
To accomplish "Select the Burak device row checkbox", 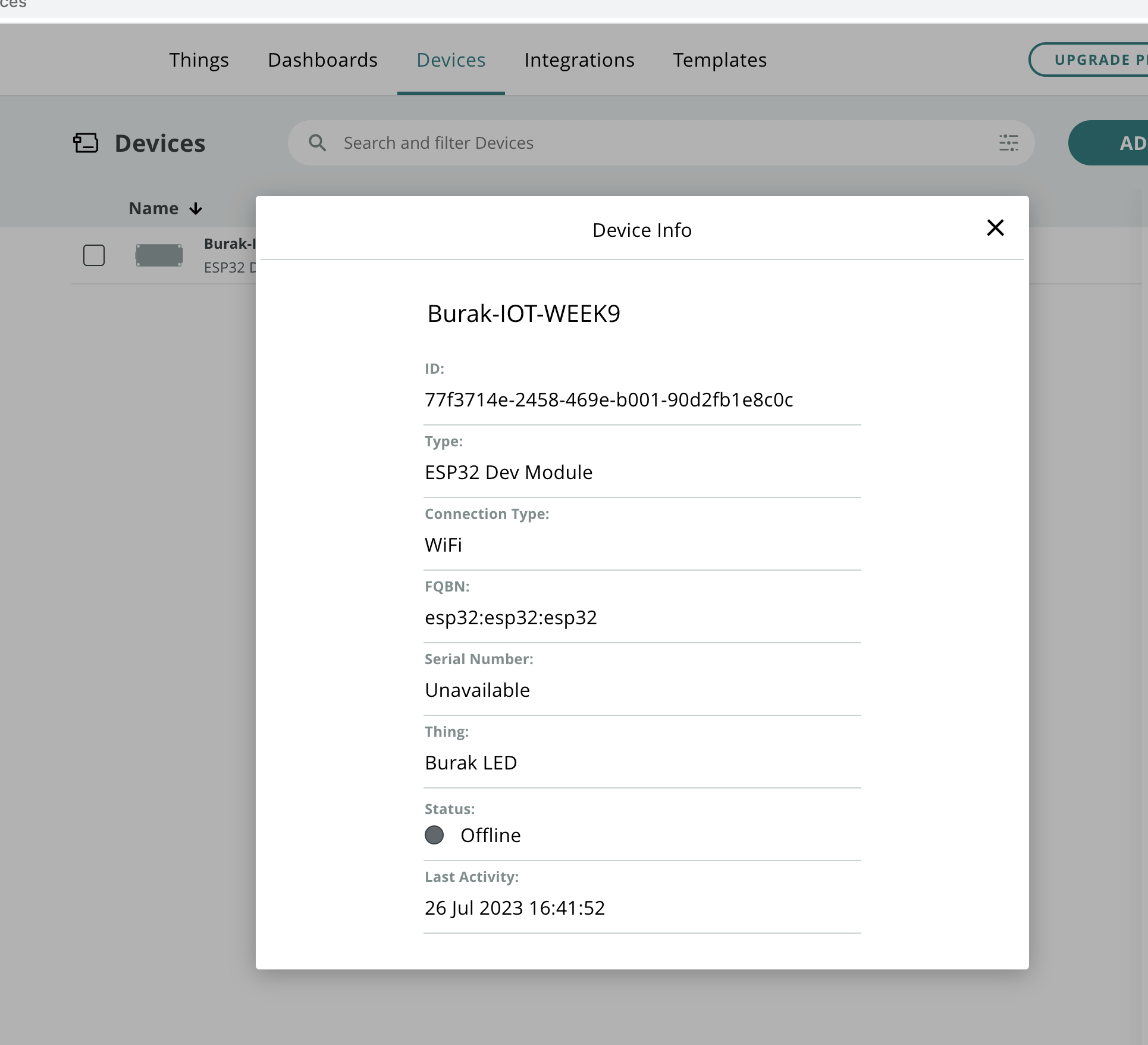I will (x=94, y=255).
